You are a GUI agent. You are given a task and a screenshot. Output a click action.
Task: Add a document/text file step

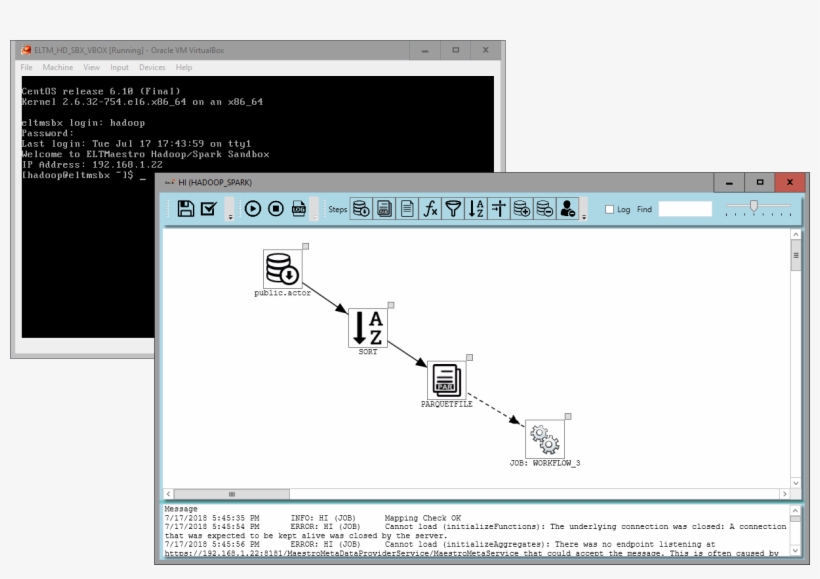point(407,209)
